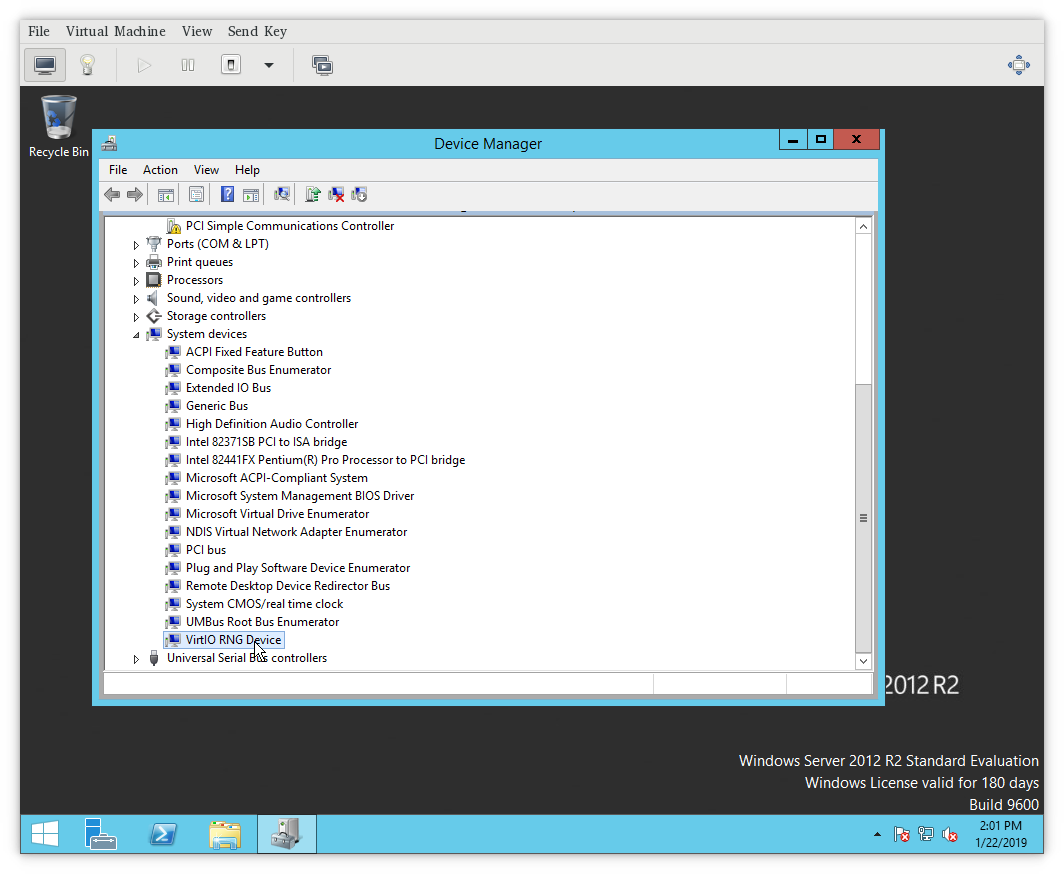Open the Action menu in Device Manager
This screenshot has width=1064, height=874.
click(x=160, y=170)
